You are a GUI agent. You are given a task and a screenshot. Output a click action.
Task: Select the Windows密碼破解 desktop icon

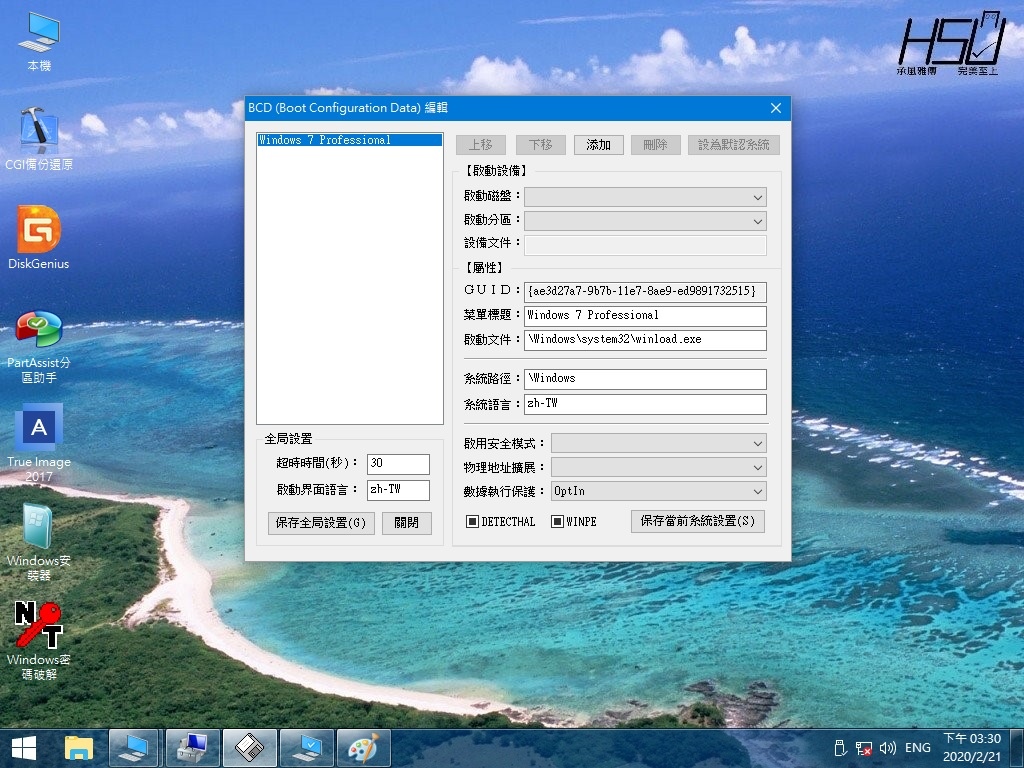(x=39, y=641)
